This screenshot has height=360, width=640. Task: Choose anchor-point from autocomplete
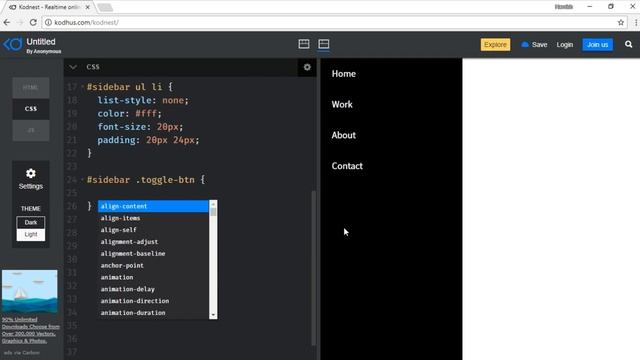click(x=153, y=265)
